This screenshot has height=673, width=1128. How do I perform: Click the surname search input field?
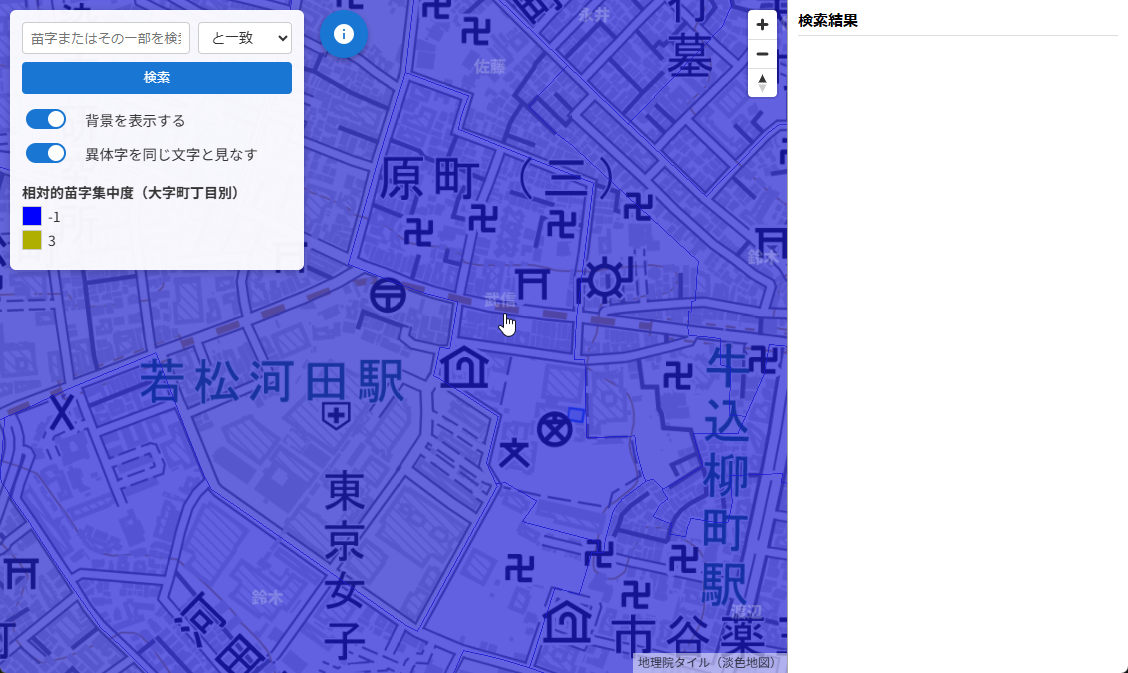[105, 37]
